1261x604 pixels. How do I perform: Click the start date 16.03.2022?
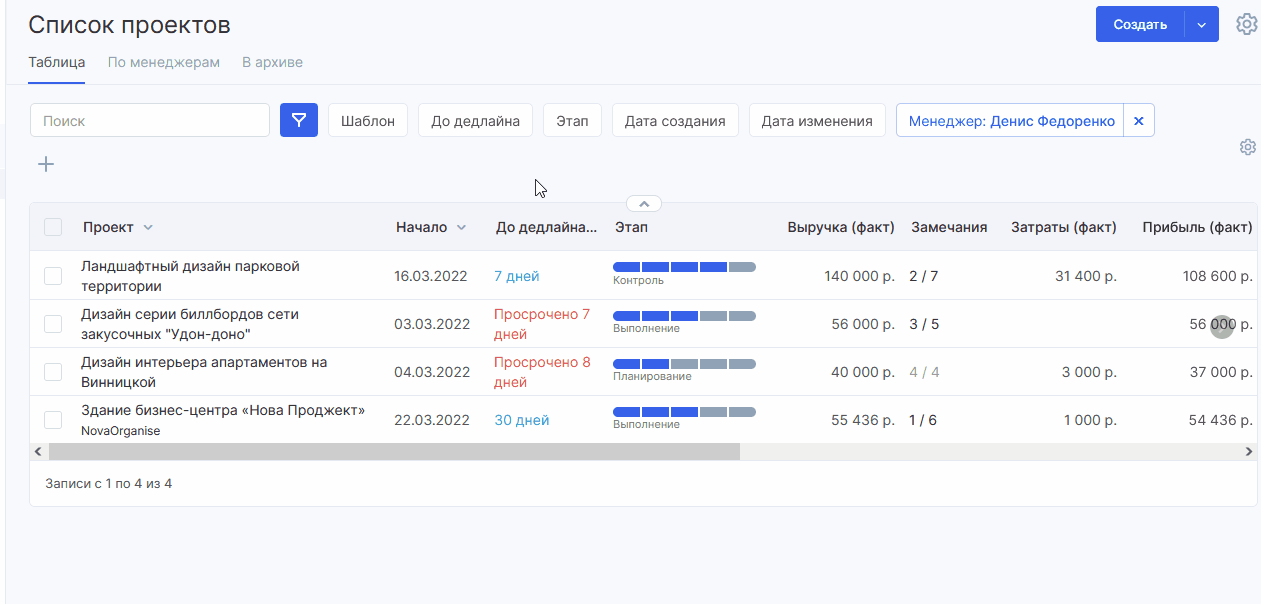[431, 276]
